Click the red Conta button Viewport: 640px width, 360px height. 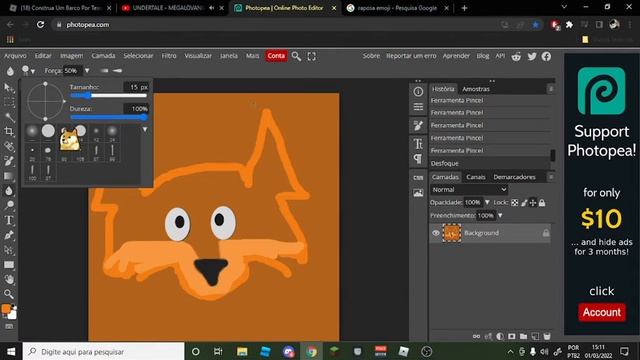(276, 56)
